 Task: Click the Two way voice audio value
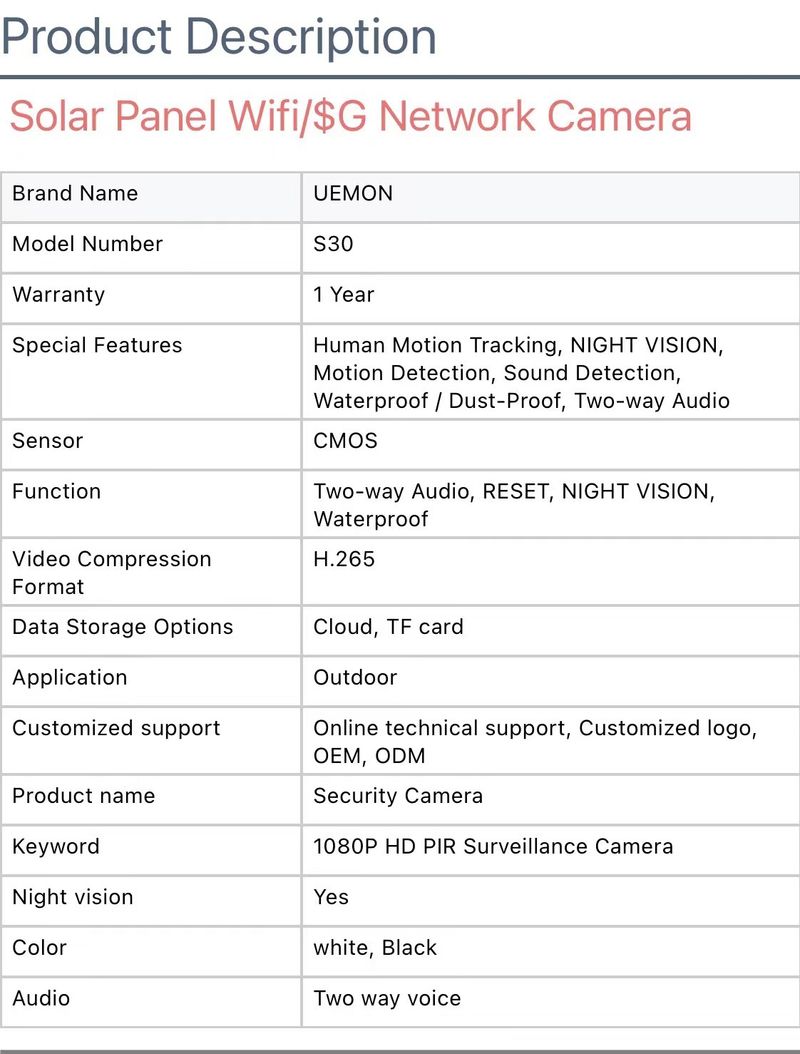coord(387,999)
